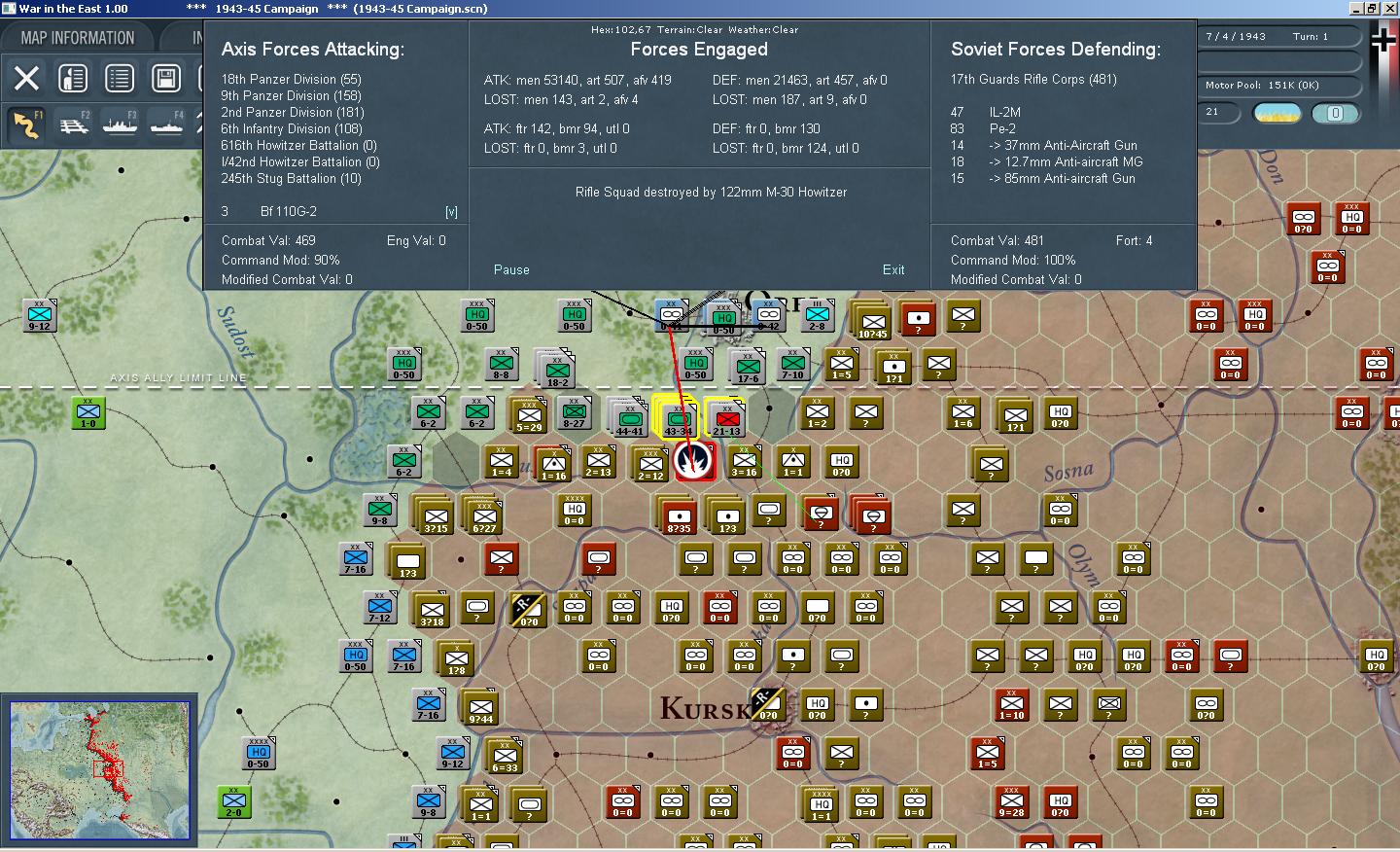This screenshot has width=1400, height=852.
Task: Toggle the F2 rail mode button
Action: pos(73,124)
